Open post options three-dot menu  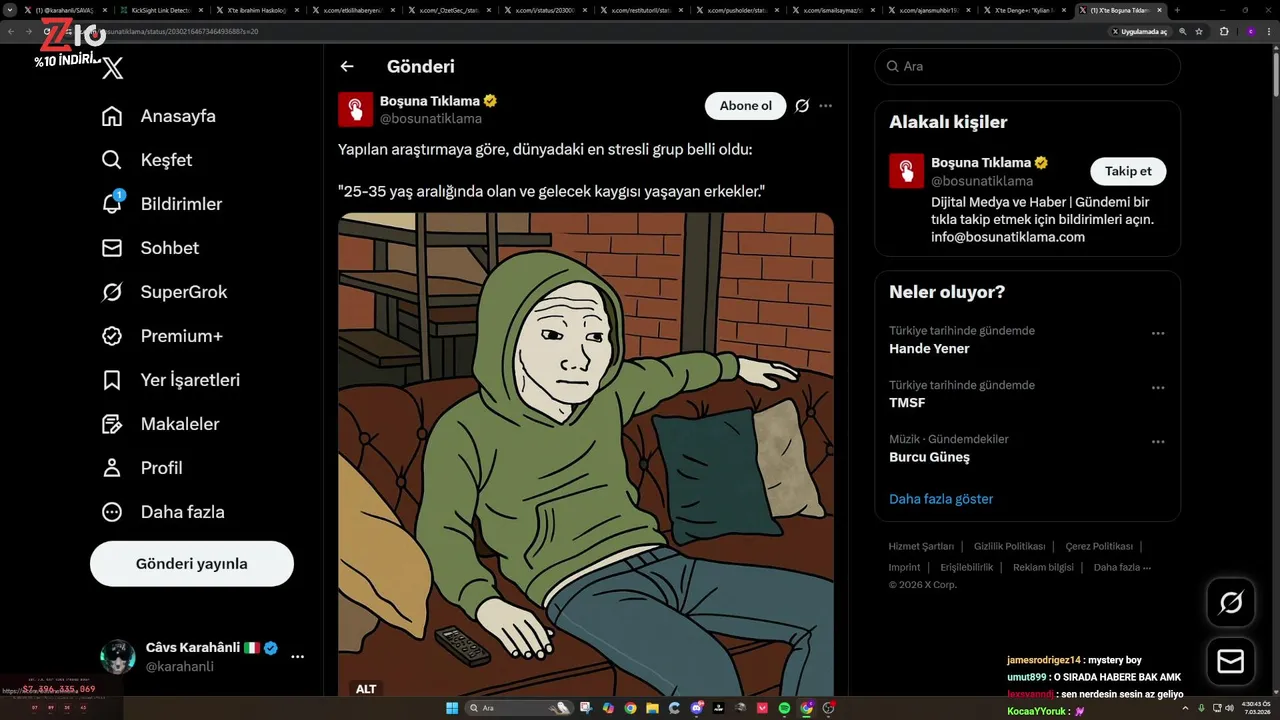(825, 106)
